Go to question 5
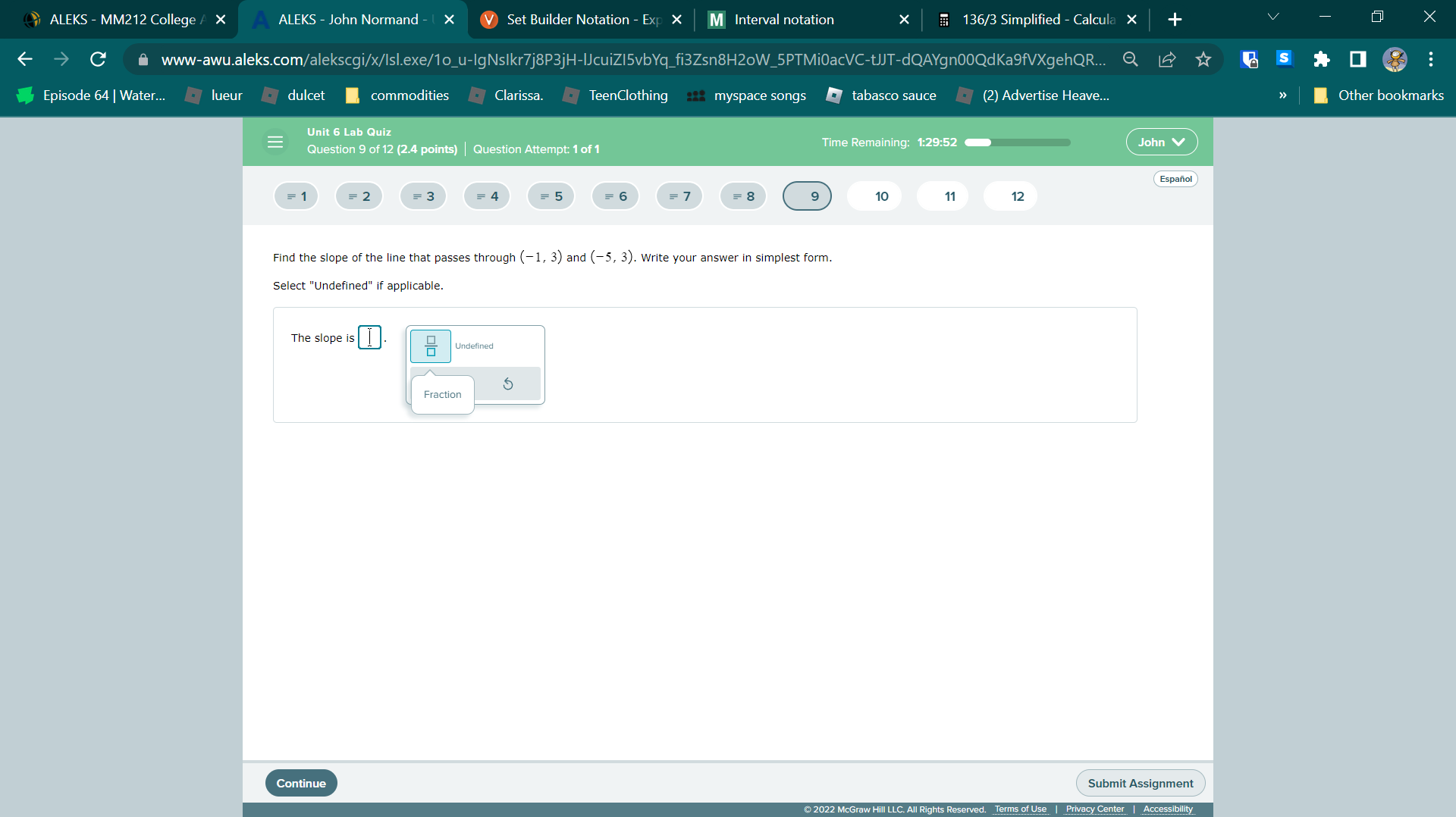 (551, 196)
